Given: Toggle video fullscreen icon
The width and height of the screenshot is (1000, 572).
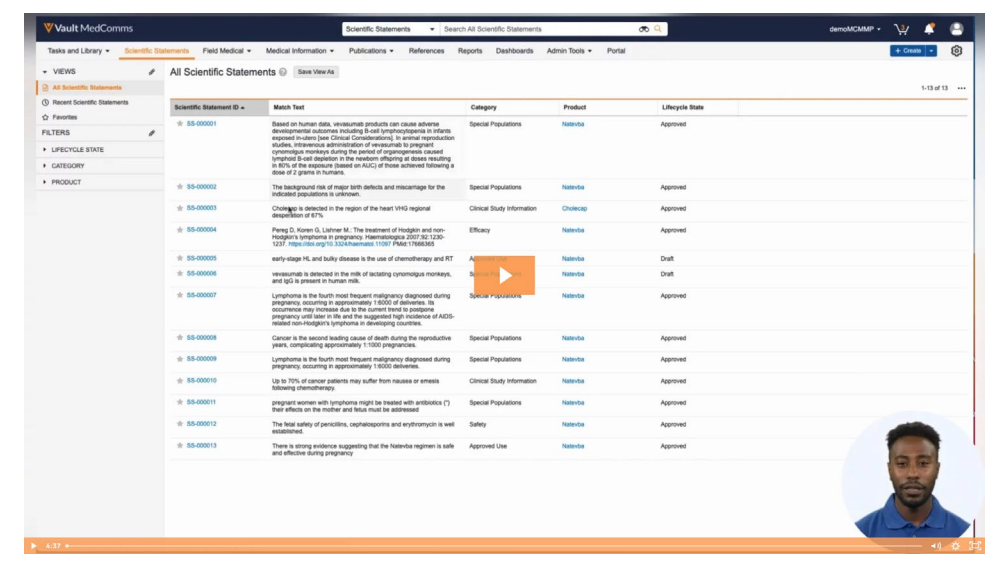Looking at the screenshot, I should tap(975, 546).
